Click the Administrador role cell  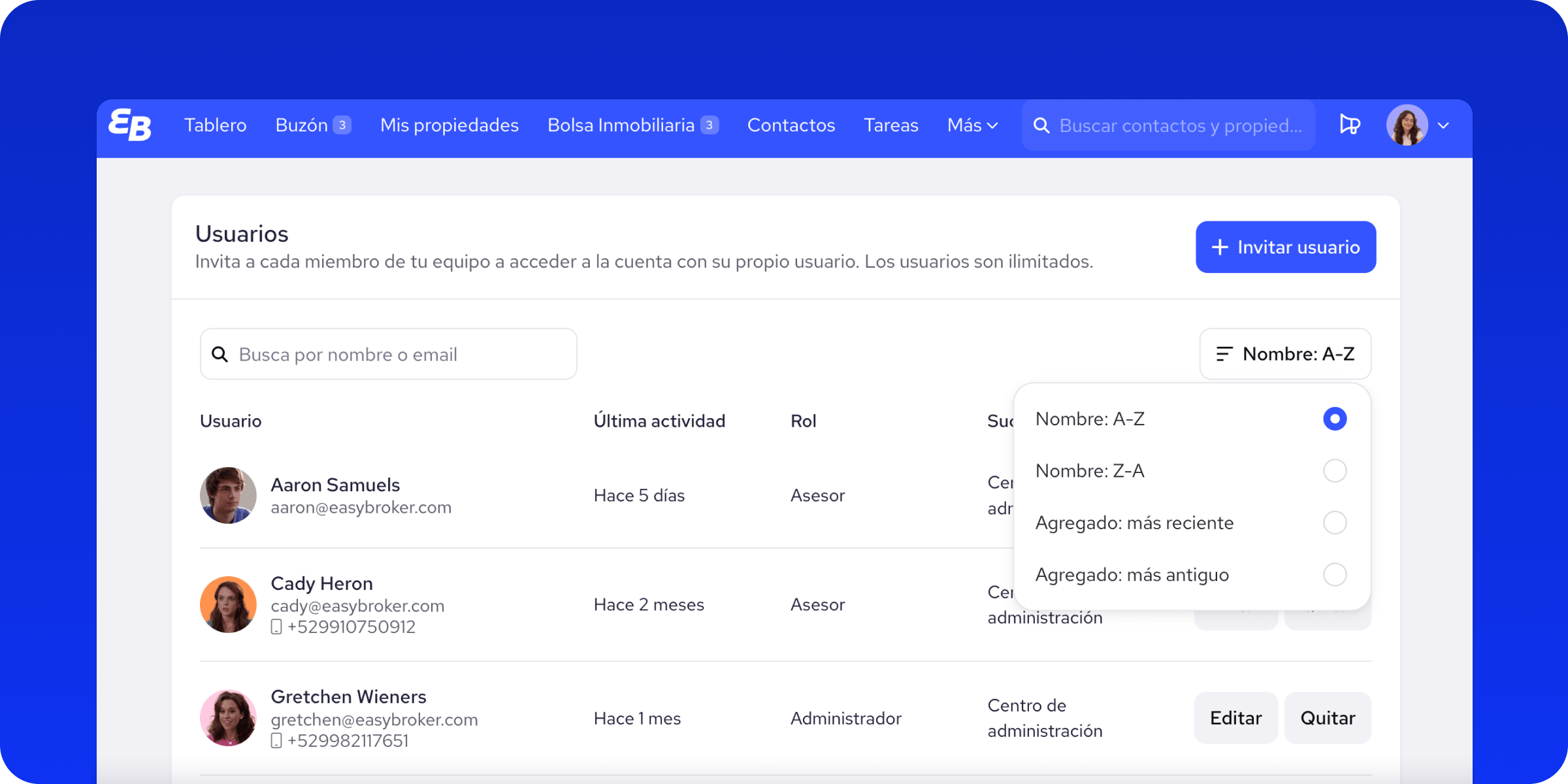[x=846, y=718]
